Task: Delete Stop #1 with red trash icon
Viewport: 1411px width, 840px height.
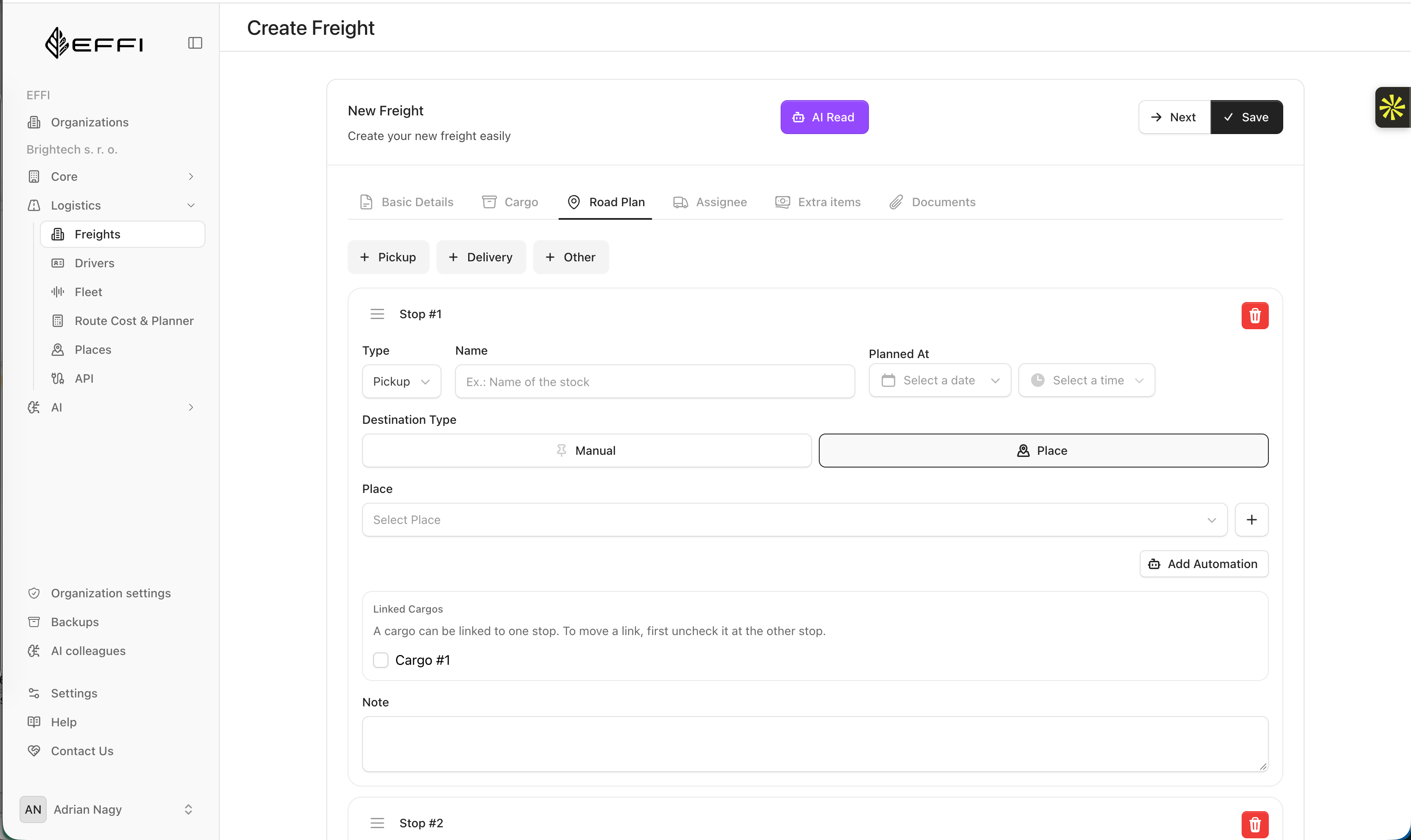Action: 1255,315
